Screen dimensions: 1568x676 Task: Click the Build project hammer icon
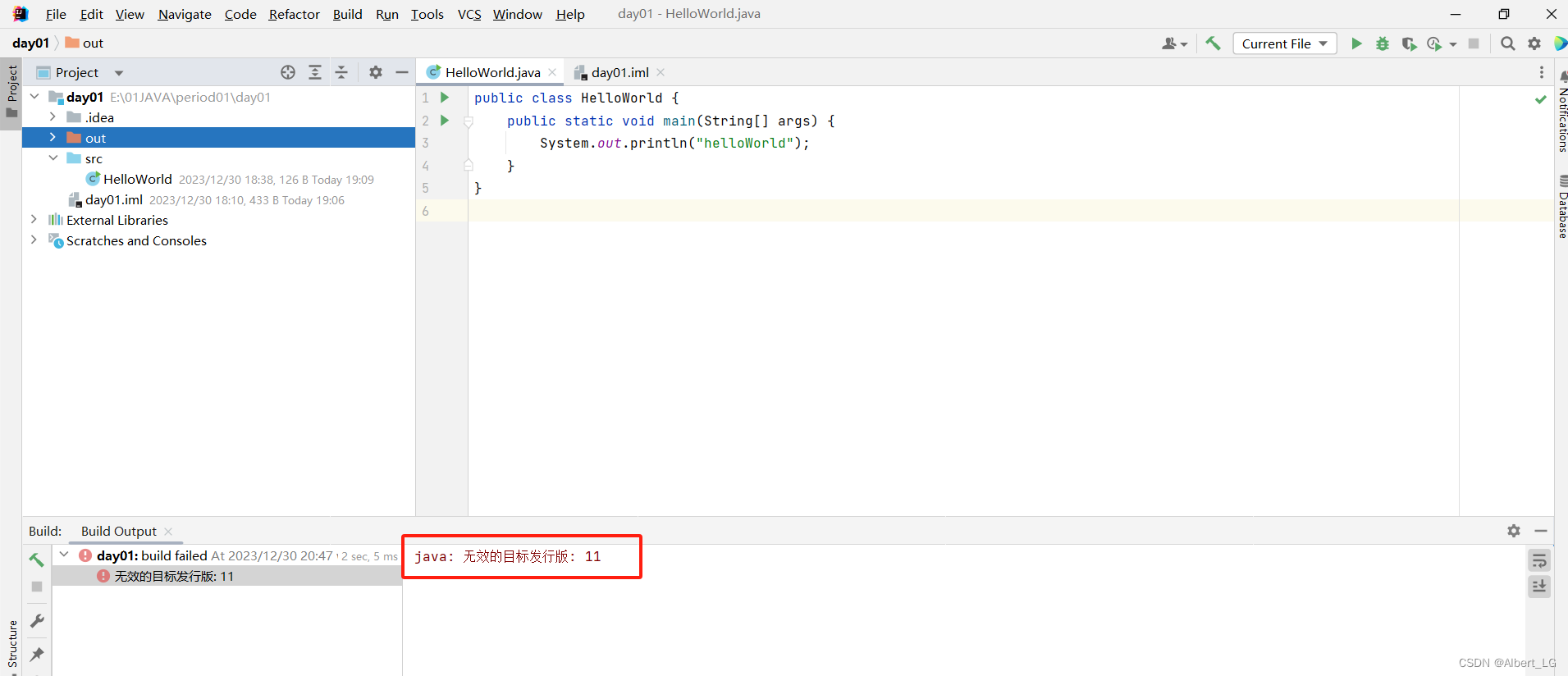coord(1213,43)
